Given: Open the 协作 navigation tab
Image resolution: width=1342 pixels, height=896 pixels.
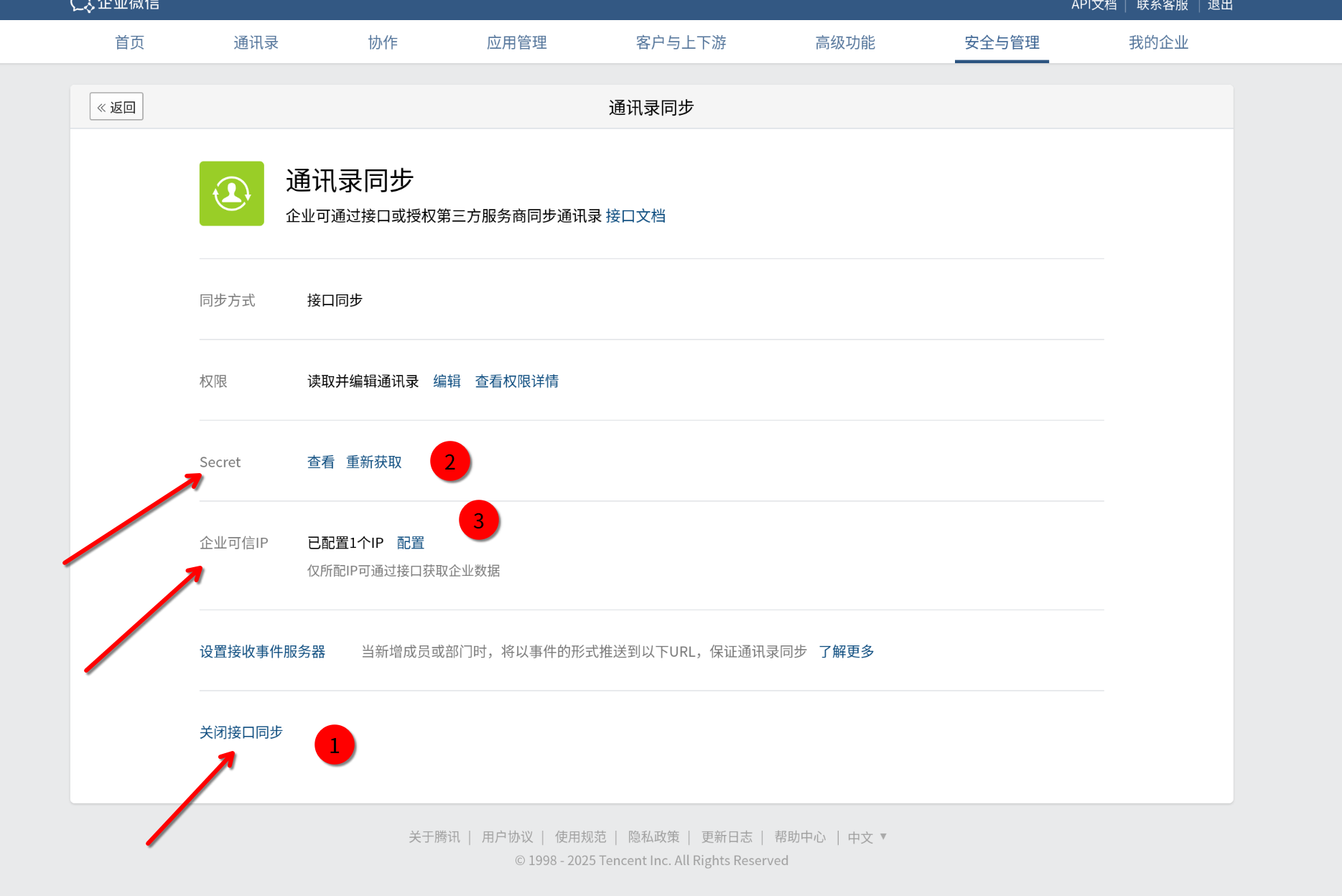Looking at the screenshot, I should pos(383,42).
